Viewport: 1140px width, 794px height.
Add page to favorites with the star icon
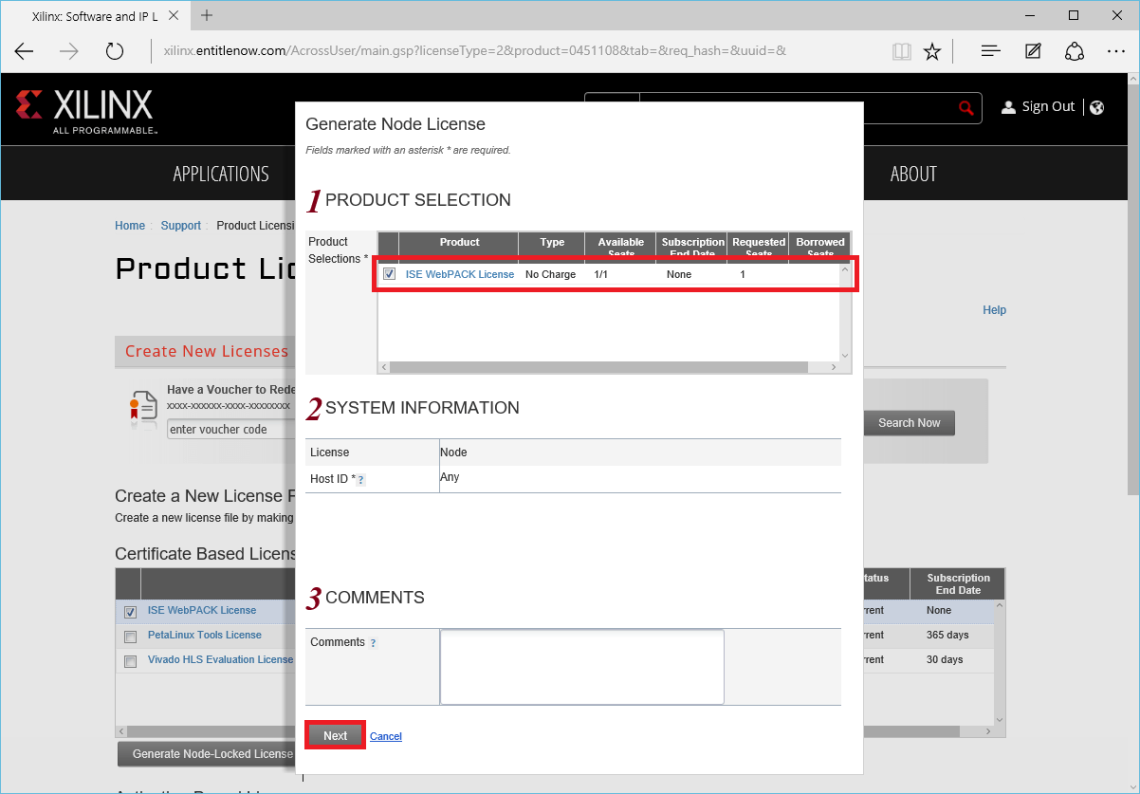[932, 50]
